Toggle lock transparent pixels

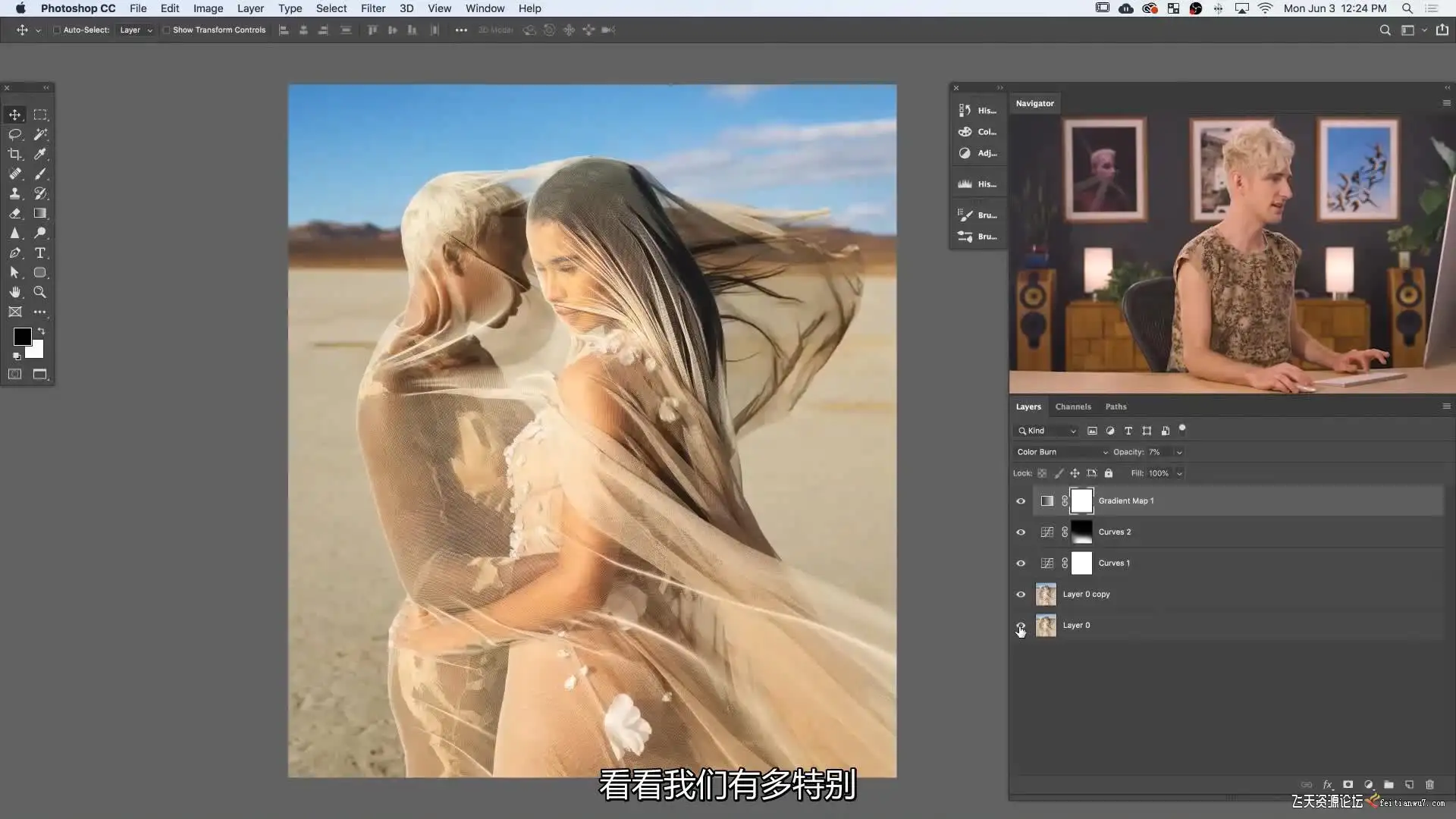[x=1042, y=473]
